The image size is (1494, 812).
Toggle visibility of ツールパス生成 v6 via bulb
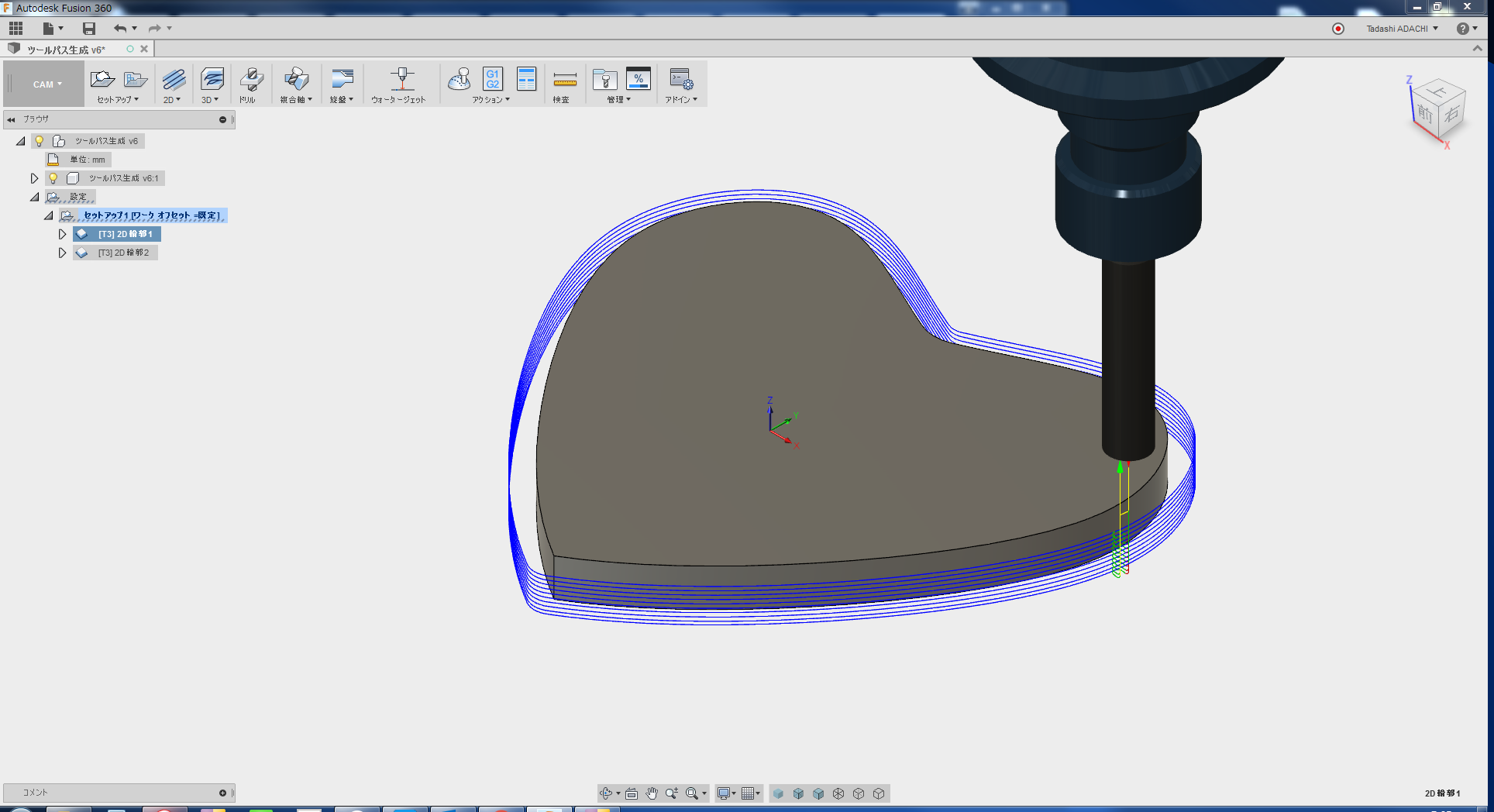click(x=39, y=140)
